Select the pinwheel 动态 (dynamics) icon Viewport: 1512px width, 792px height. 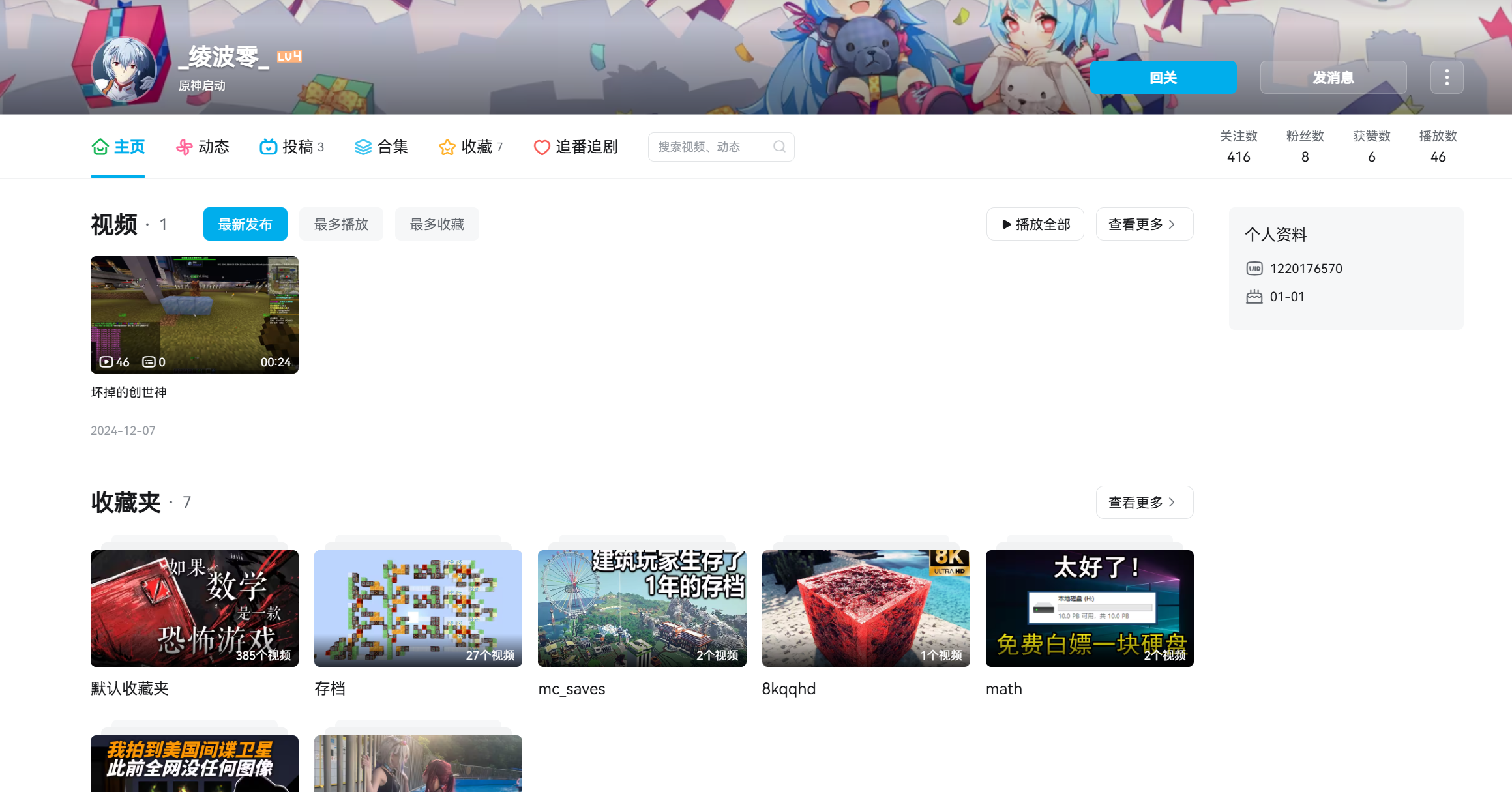click(x=185, y=147)
